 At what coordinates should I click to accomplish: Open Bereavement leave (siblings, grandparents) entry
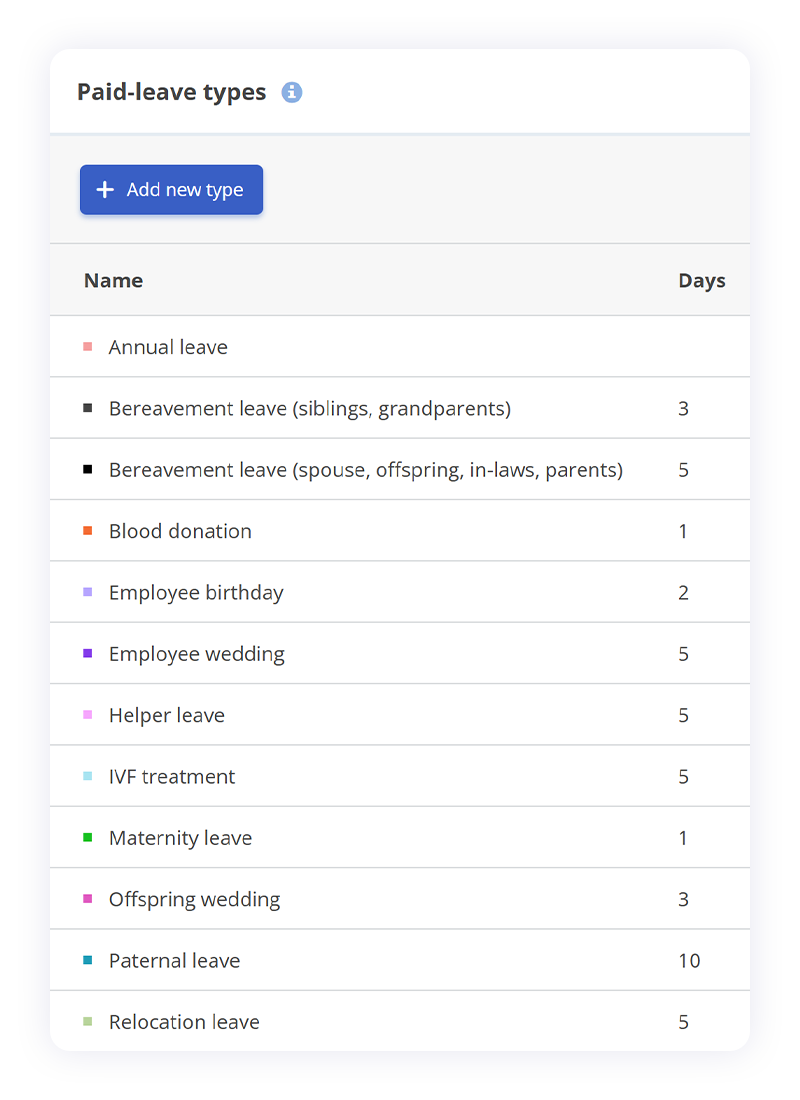(x=309, y=409)
